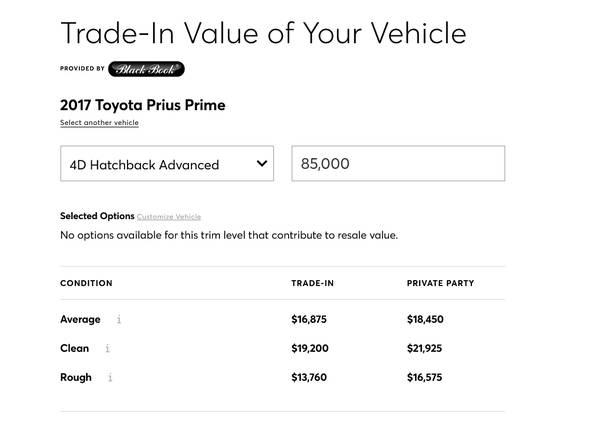Click the Rough condition info icon
Screen dimensions: 600x443
pos(110,377)
